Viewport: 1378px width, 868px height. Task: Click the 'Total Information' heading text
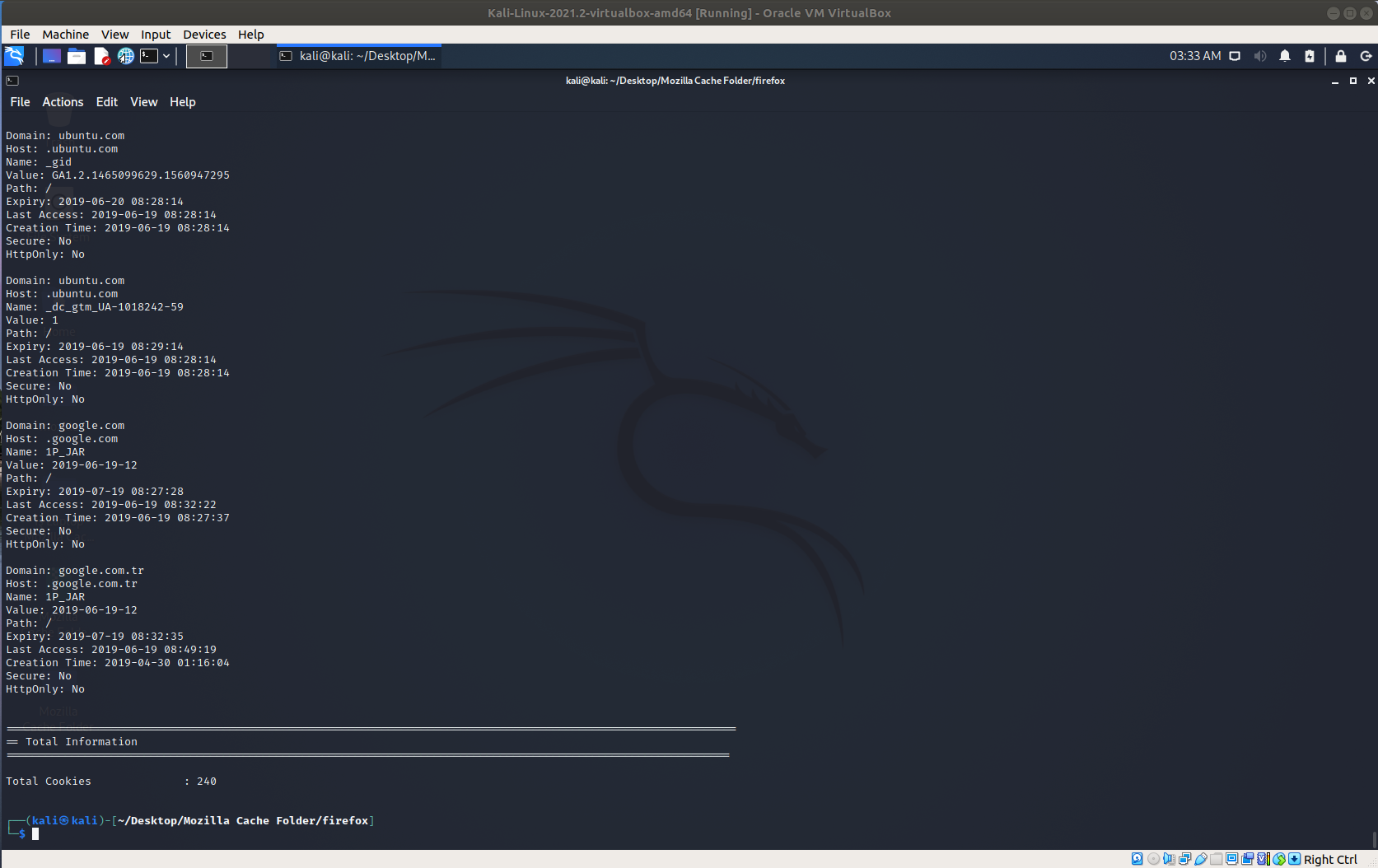tap(82, 742)
